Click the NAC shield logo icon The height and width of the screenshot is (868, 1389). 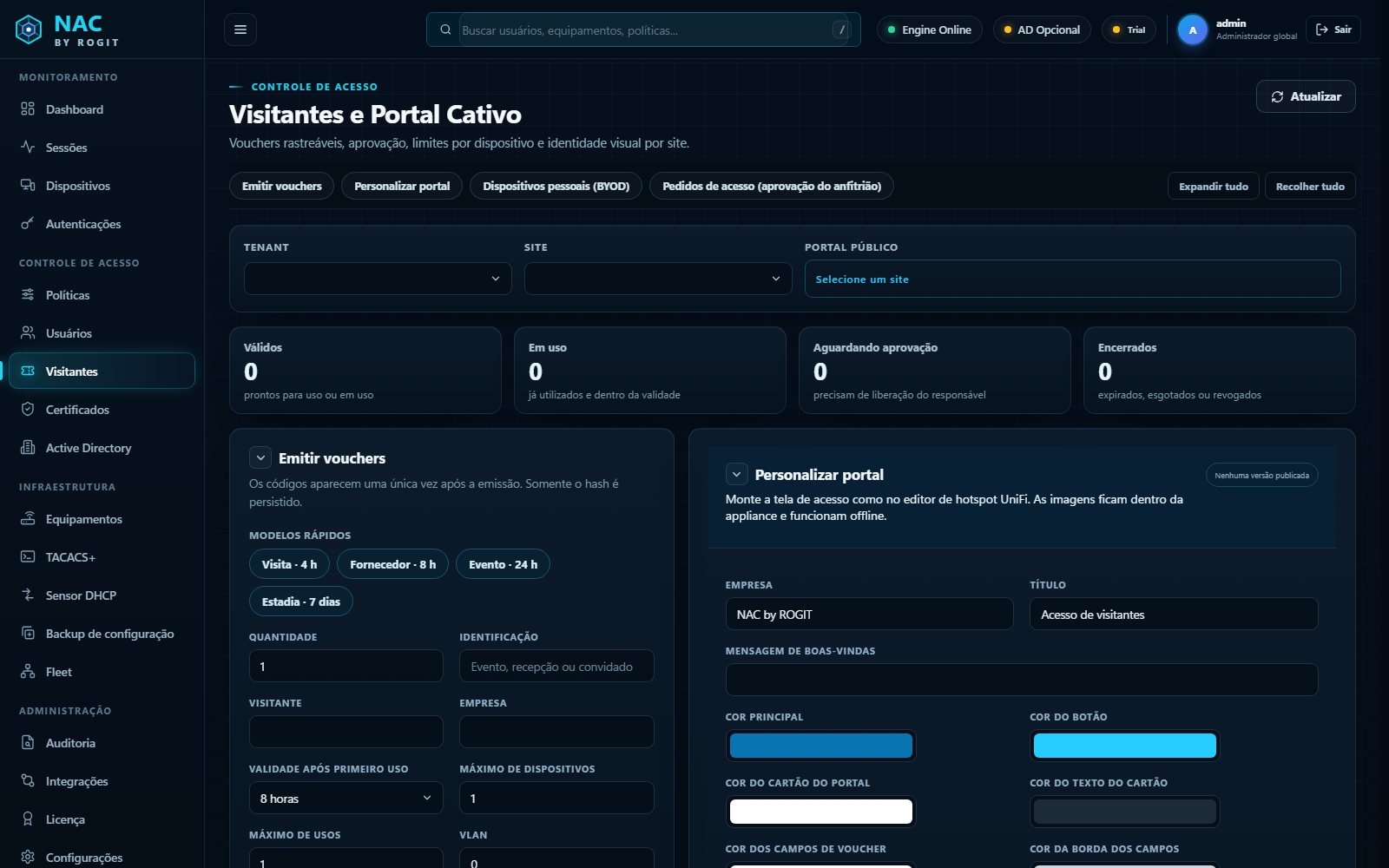pyautogui.click(x=29, y=30)
